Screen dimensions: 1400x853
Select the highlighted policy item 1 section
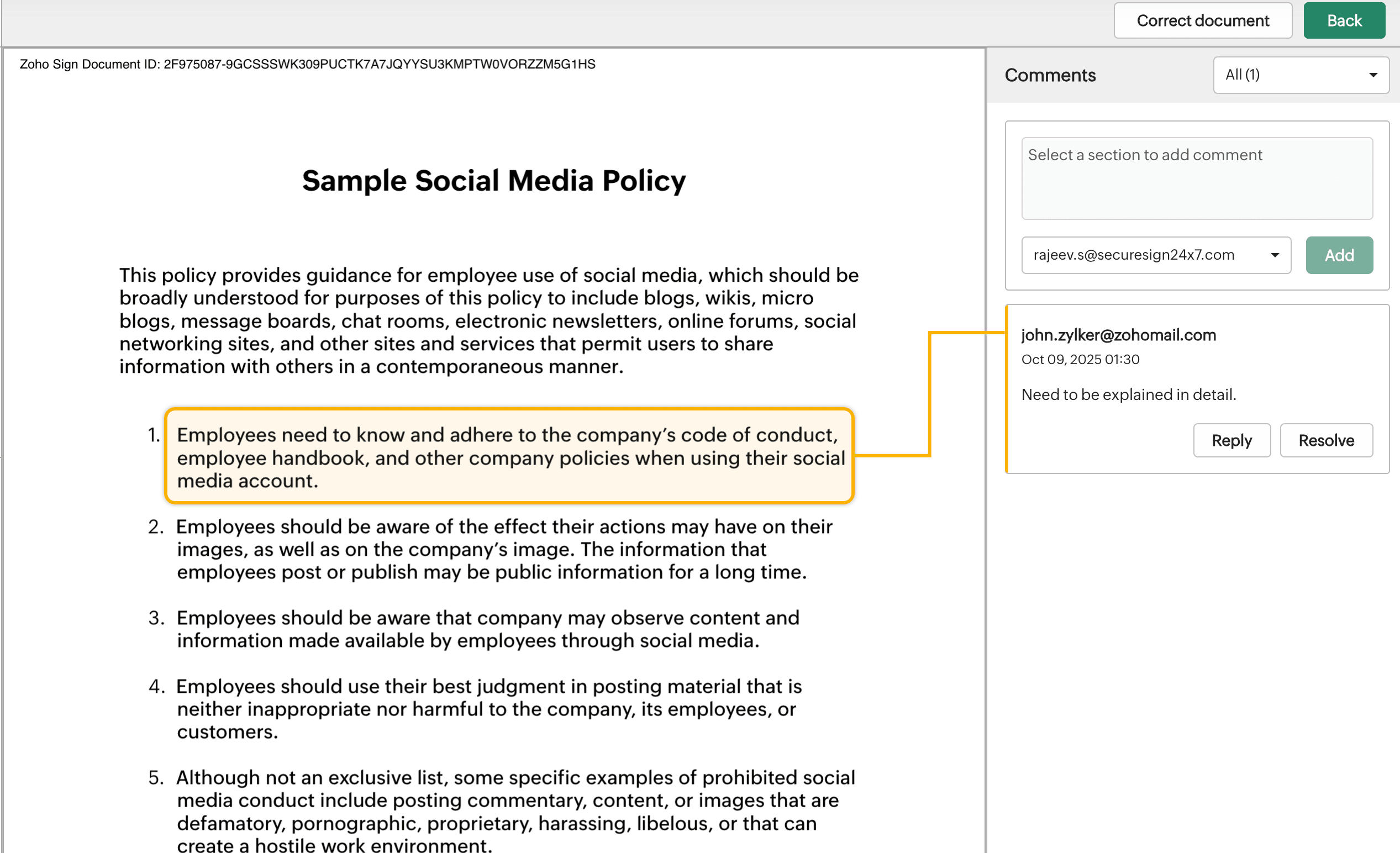[x=509, y=457]
